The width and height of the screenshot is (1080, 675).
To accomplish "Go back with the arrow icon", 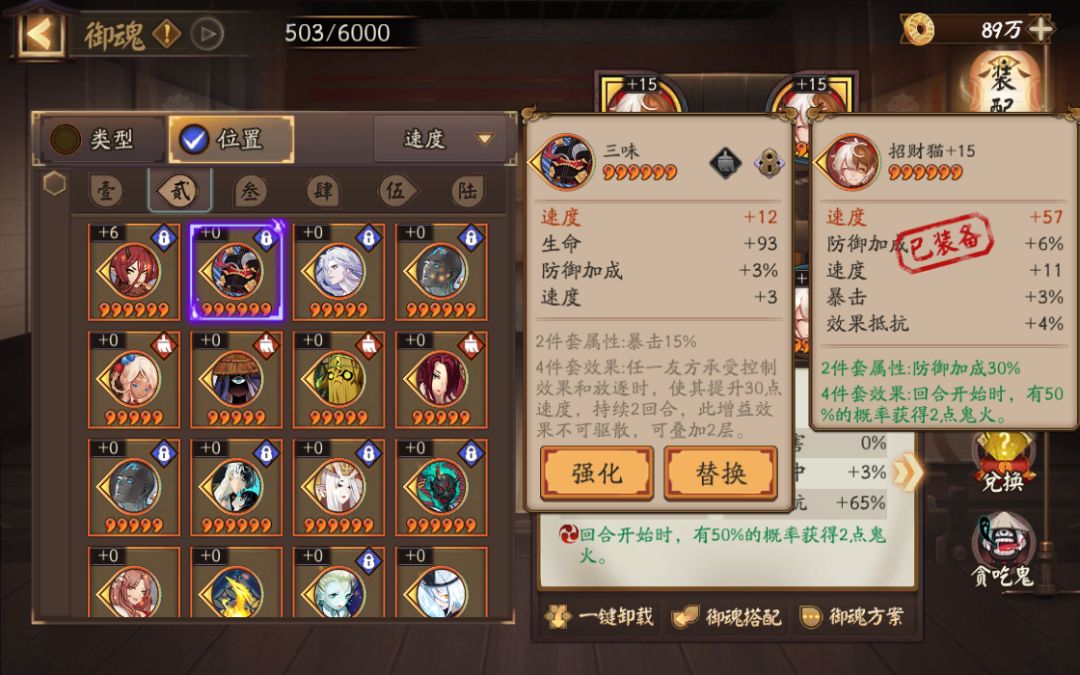I will coord(40,33).
